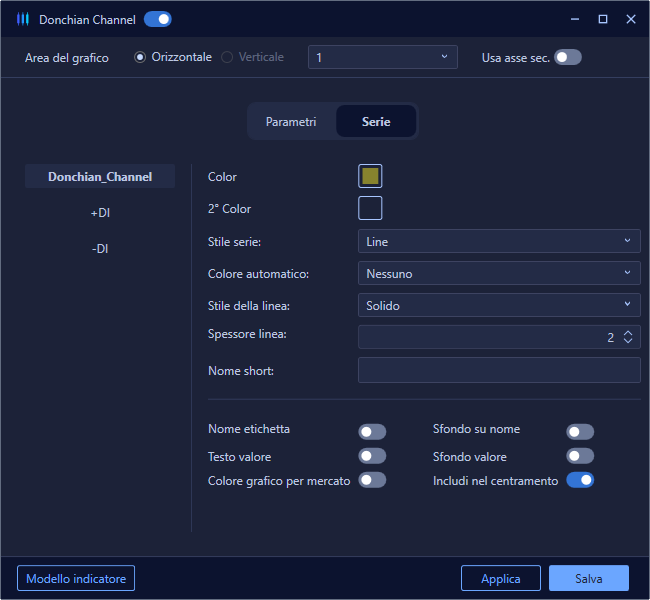
Task: Close the Donchian Channel window
Action: (631, 19)
